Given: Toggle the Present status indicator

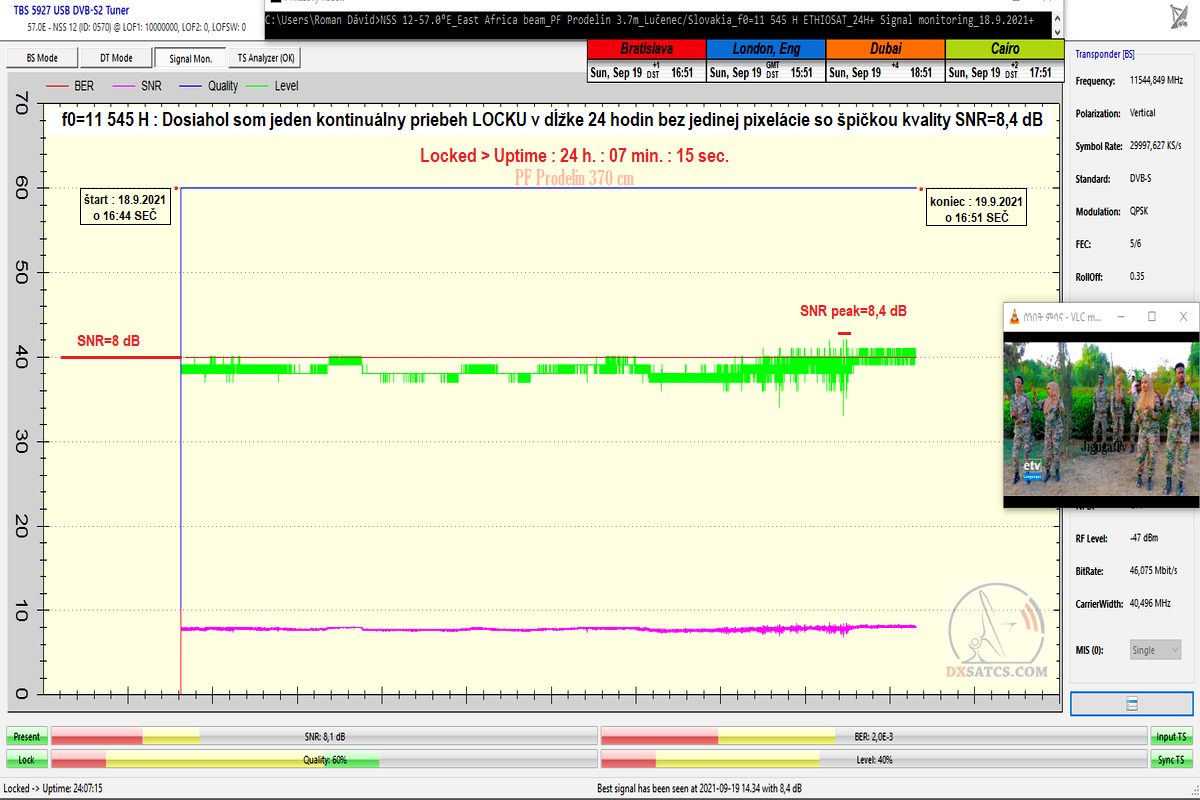Looking at the screenshot, I should coord(27,737).
